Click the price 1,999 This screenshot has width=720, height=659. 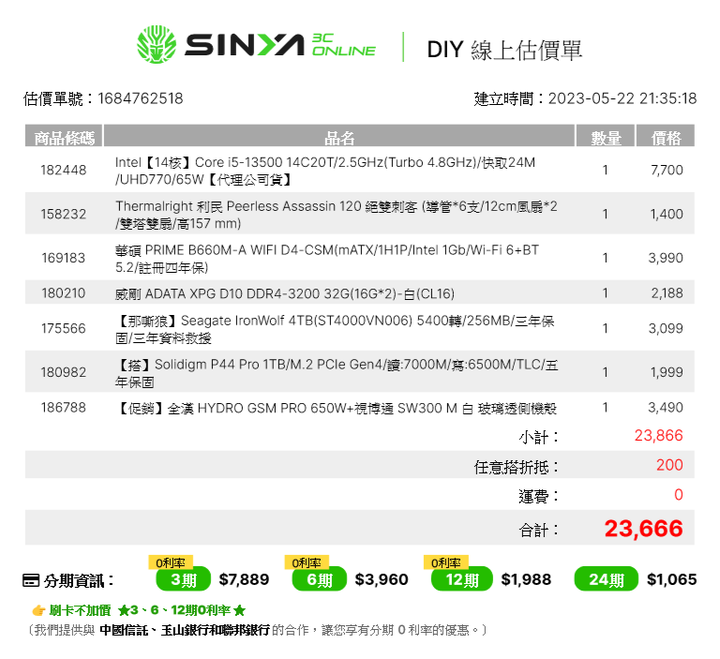point(667,372)
